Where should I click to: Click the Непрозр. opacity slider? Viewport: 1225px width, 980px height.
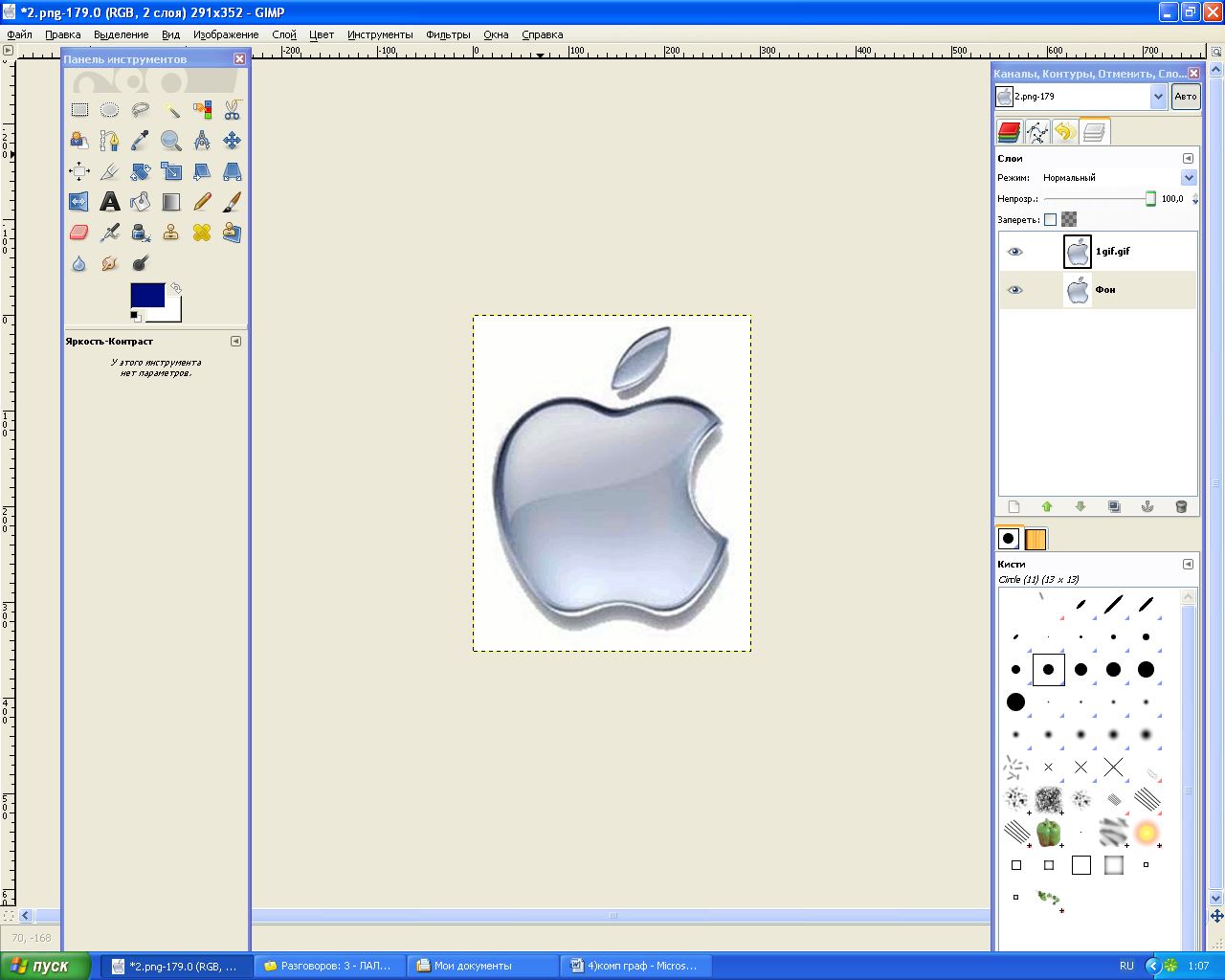(x=1101, y=199)
